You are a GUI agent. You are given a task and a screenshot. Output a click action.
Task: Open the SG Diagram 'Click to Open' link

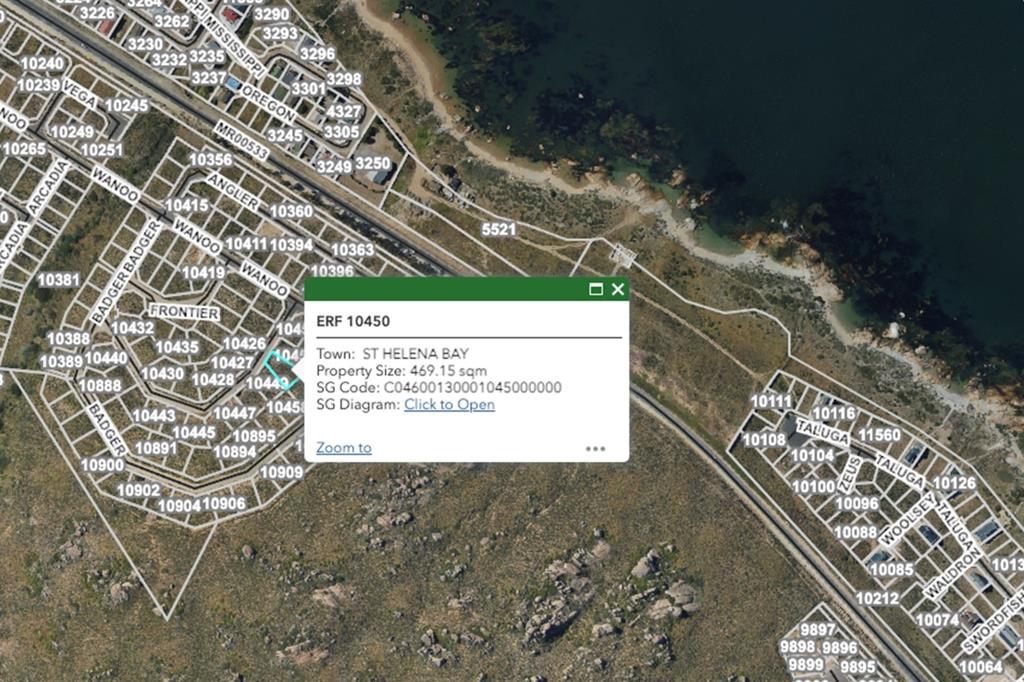click(449, 404)
